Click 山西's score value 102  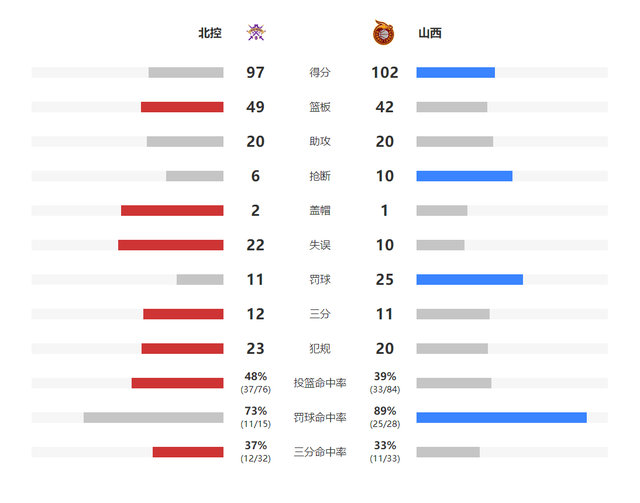pyautogui.click(x=384, y=73)
